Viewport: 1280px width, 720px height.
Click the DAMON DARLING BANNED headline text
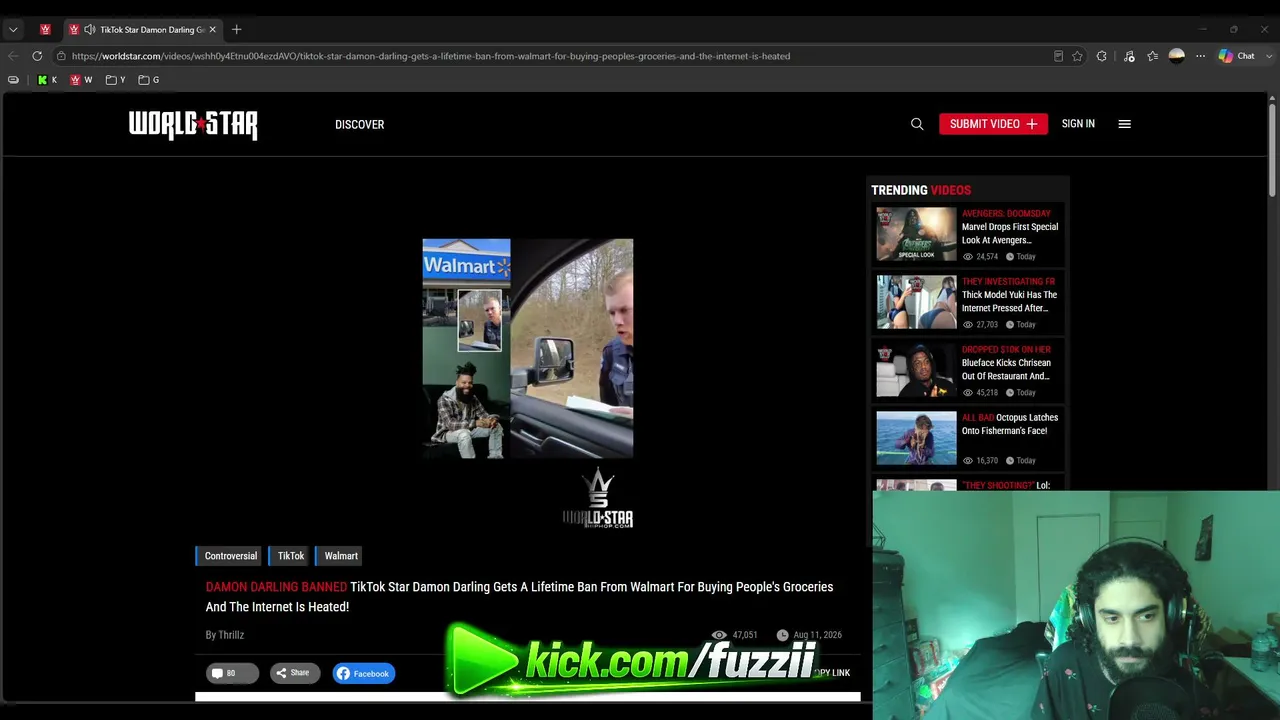click(276, 587)
